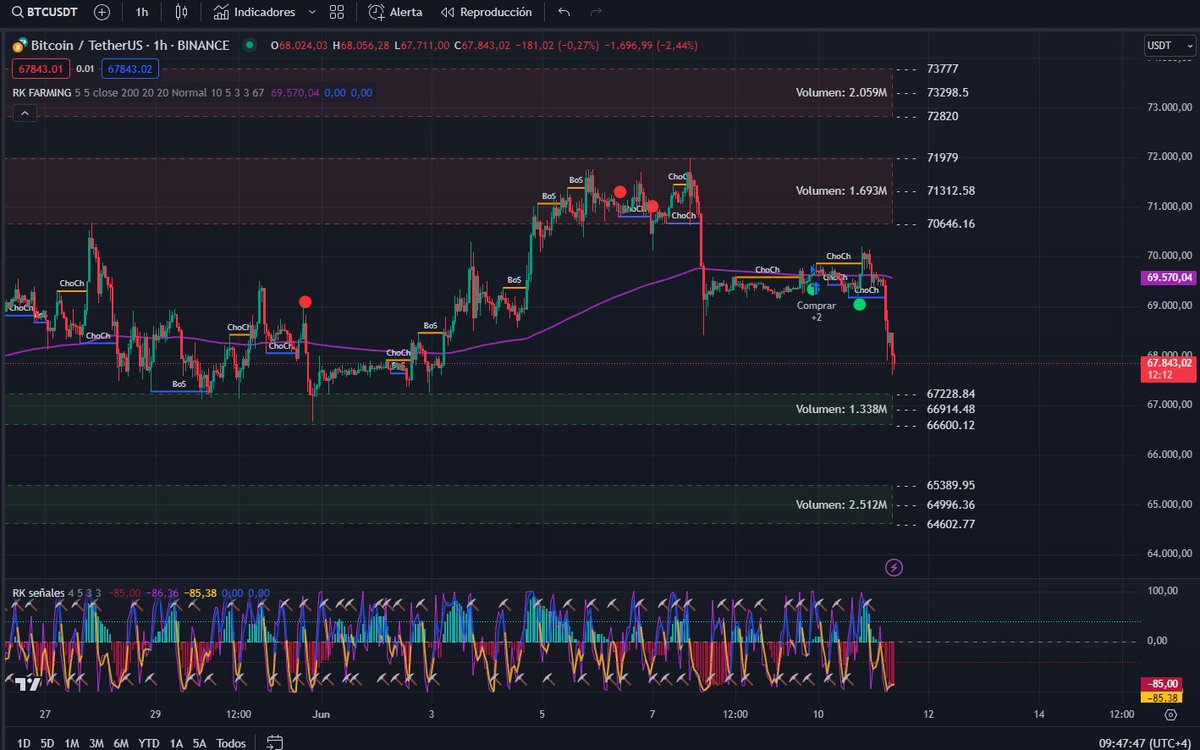Click the lightning go-to-realtime icon
Screen dimensions: 1200x750
click(x=894, y=568)
